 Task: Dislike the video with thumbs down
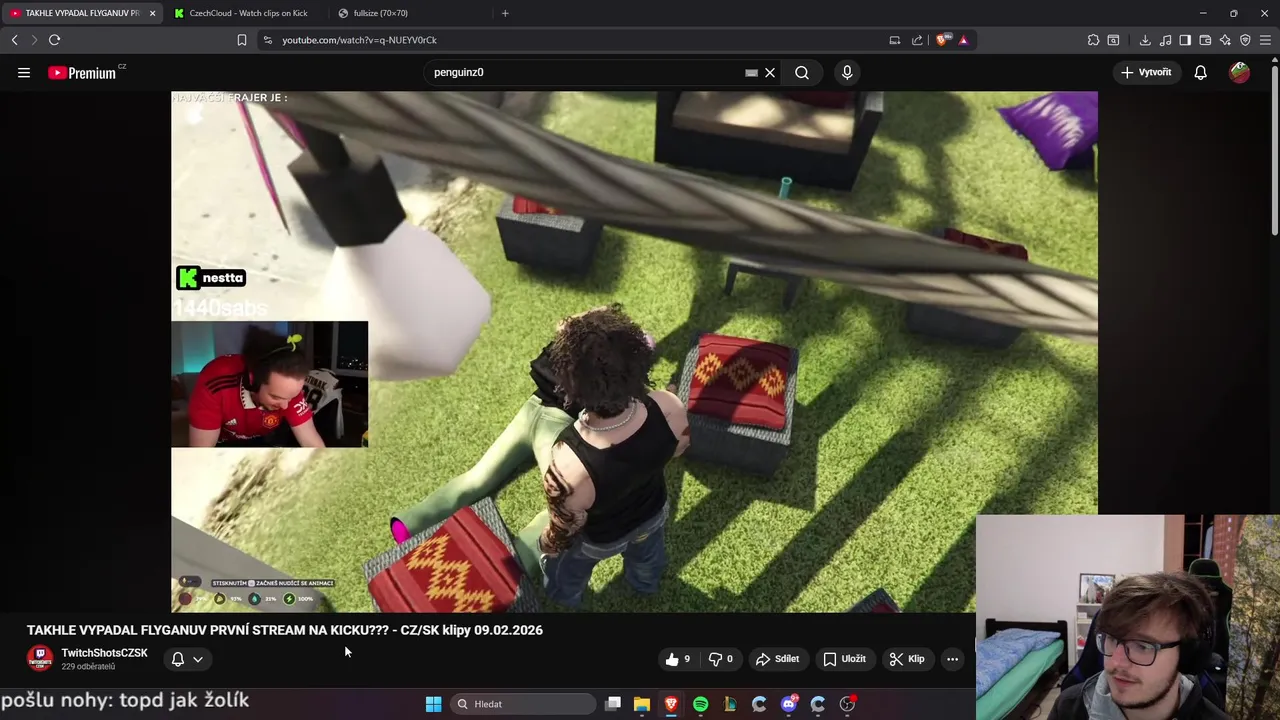721,659
